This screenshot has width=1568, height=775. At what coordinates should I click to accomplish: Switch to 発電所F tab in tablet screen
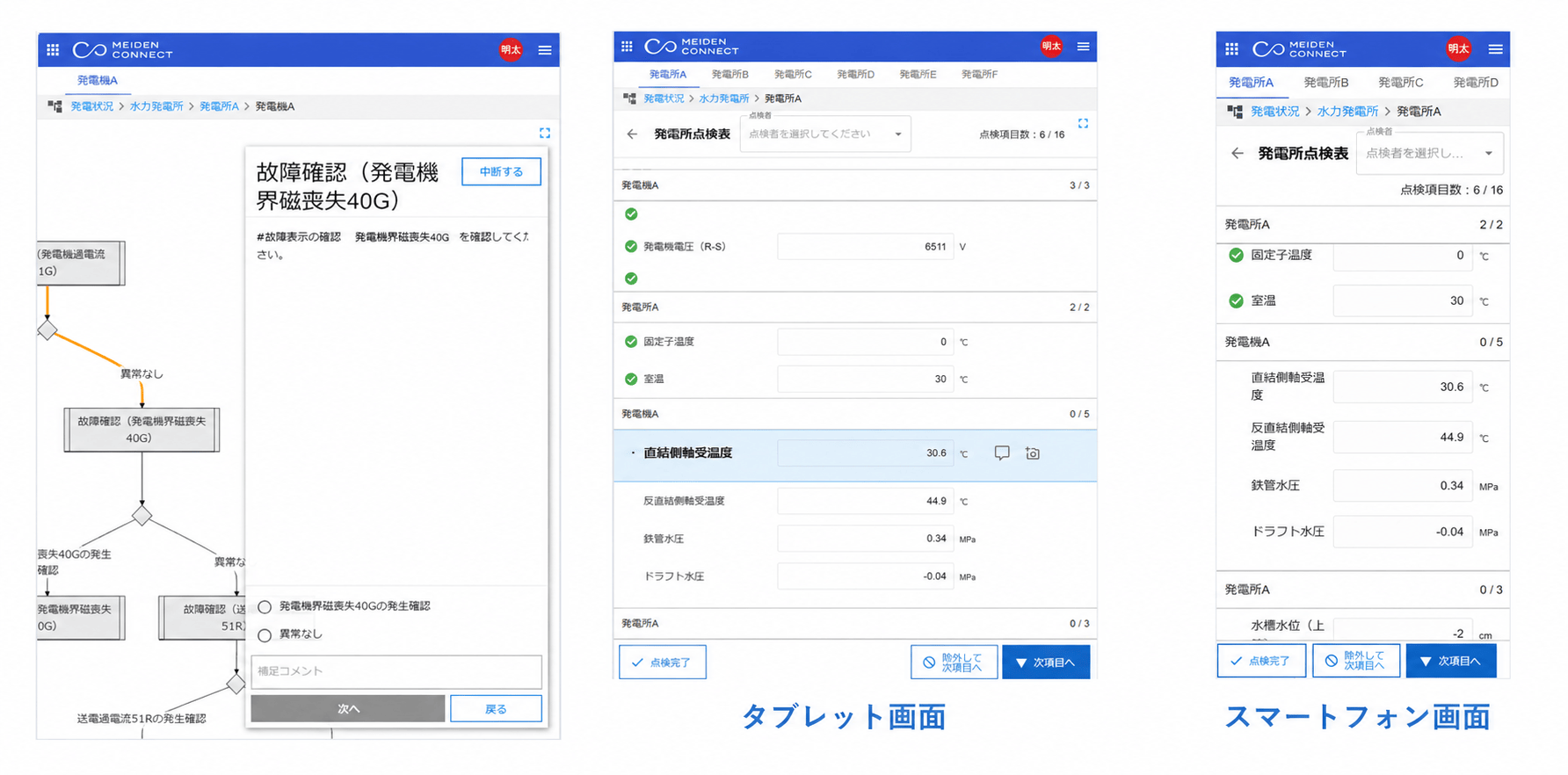pos(979,75)
